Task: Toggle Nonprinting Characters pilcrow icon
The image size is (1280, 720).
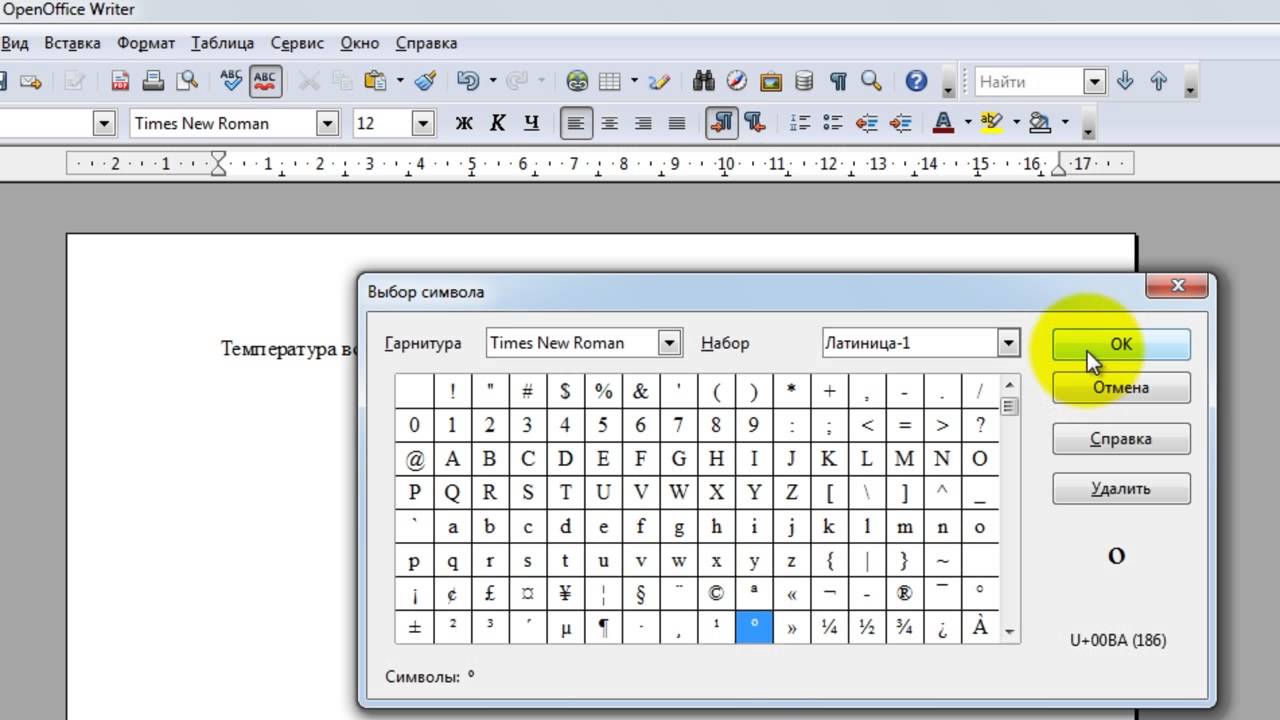Action: (838, 81)
